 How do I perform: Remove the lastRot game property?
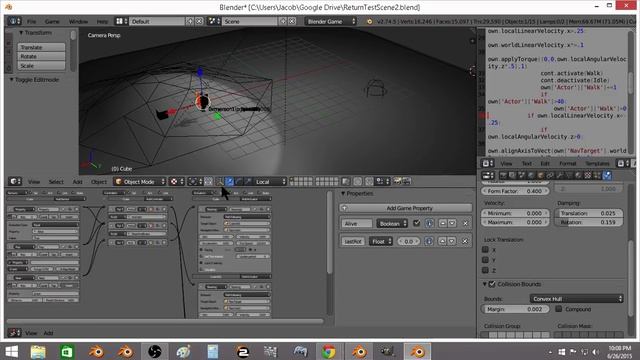pos(465,241)
